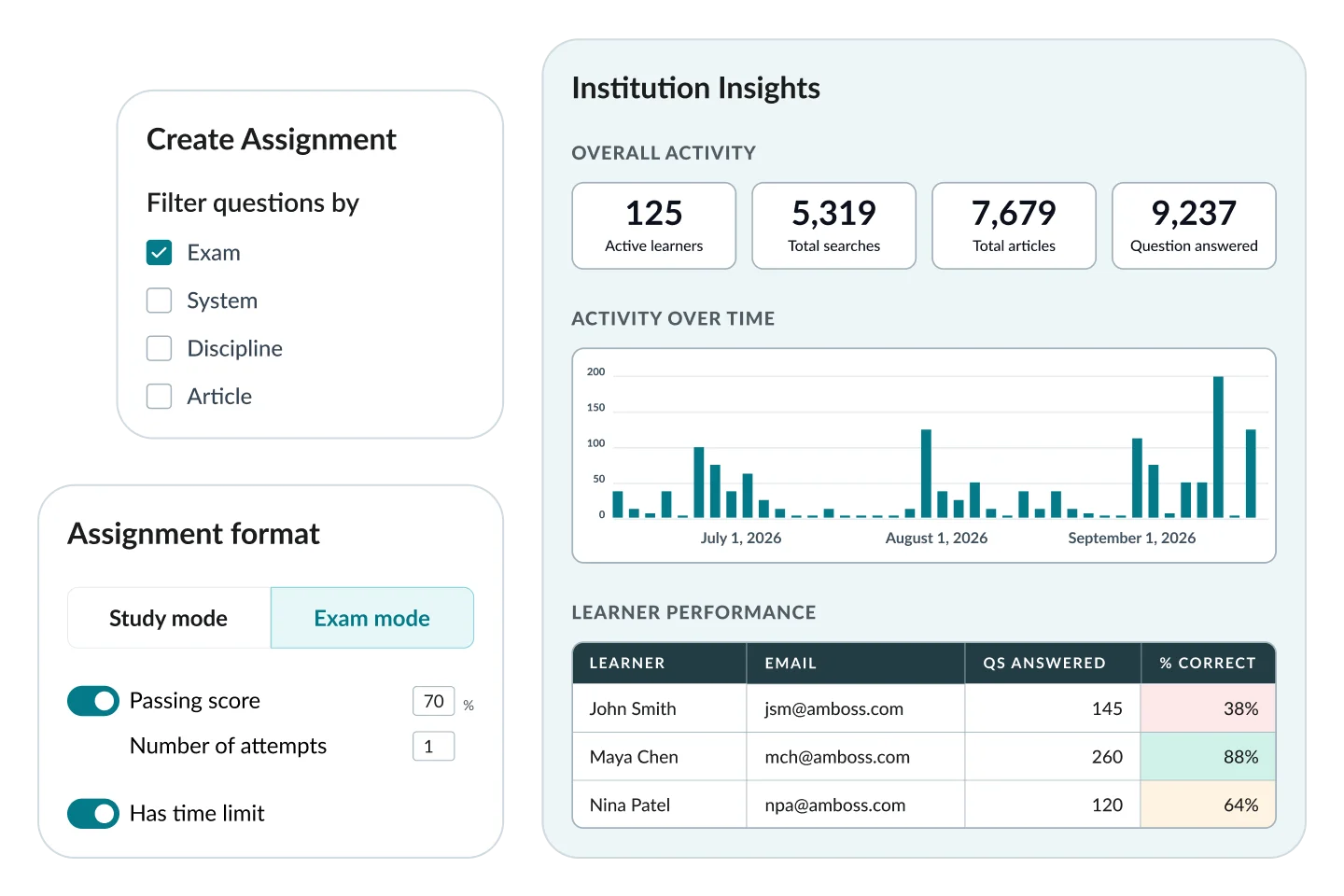Click the Institution Insights heading
The width and height of the screenshot is (1344, 896).
tap(695, 87)
